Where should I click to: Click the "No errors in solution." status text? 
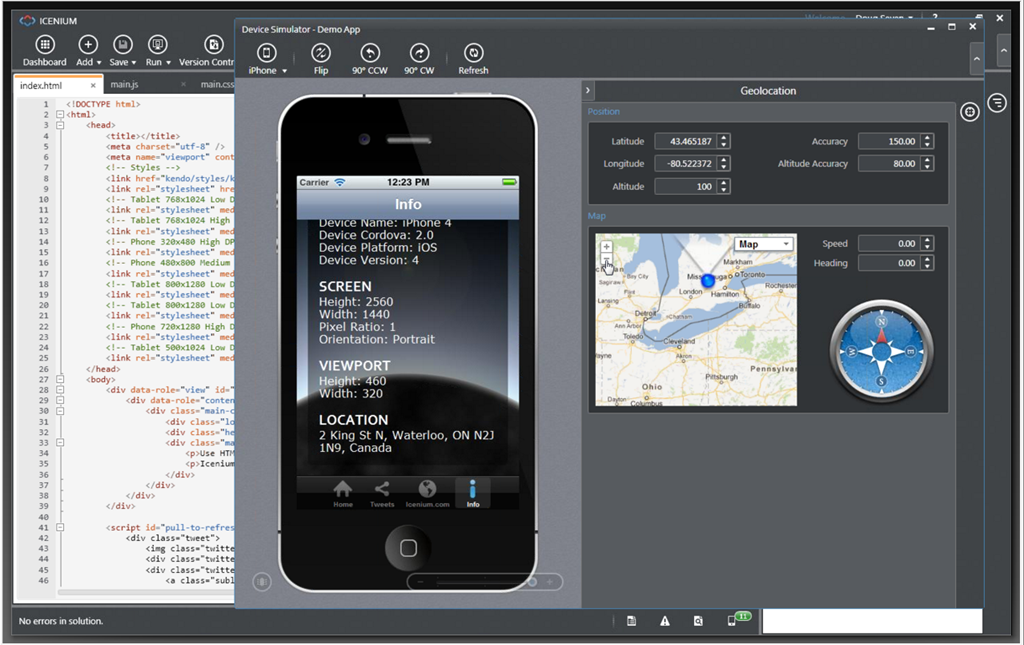pyautogui.click(x=61, y=621)
